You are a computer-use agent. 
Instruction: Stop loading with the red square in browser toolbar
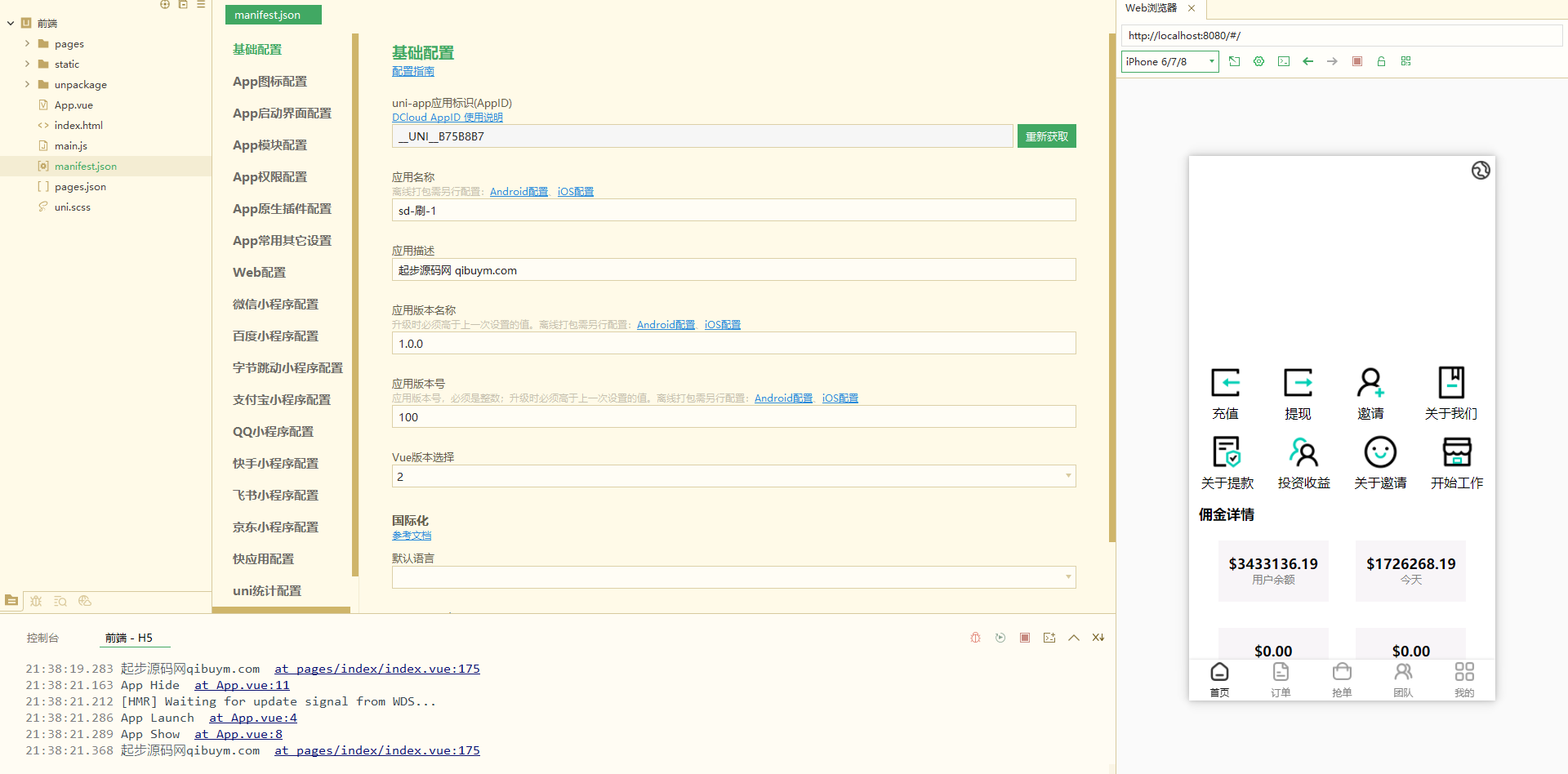pos(1357,61)
